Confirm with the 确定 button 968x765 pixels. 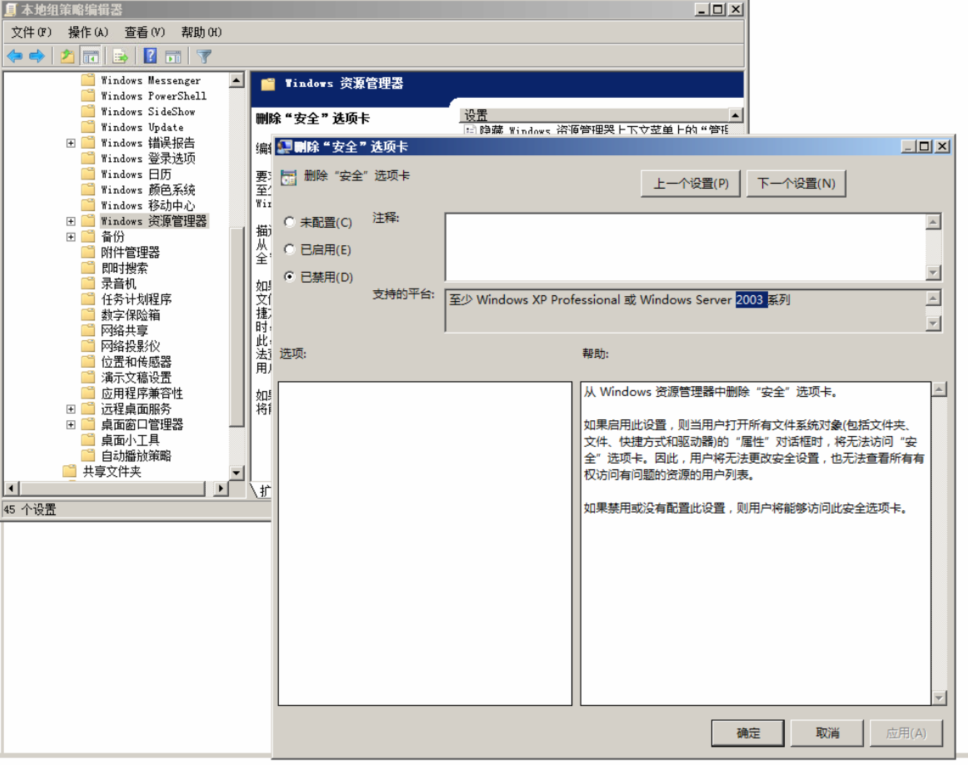(x=748, y=733)
